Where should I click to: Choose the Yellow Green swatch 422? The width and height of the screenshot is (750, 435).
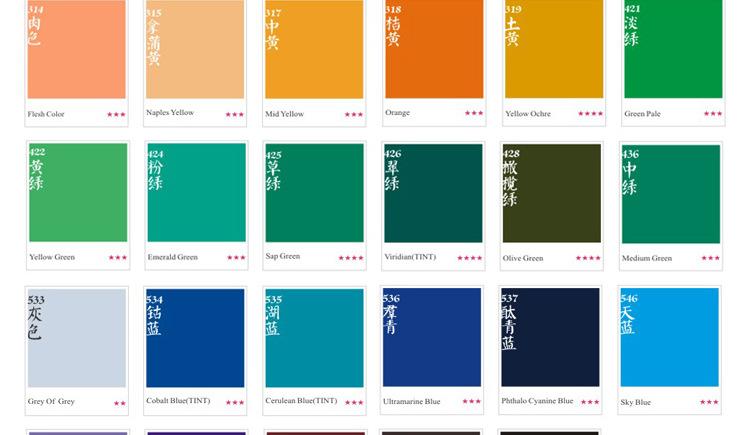click(77, 193)
